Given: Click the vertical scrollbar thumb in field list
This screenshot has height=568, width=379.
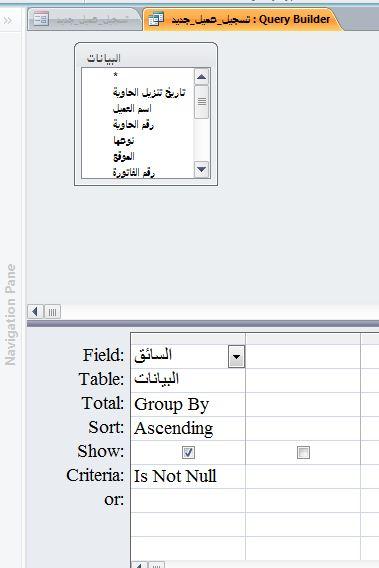Looking at the screenshot, I should click(201, 102).
